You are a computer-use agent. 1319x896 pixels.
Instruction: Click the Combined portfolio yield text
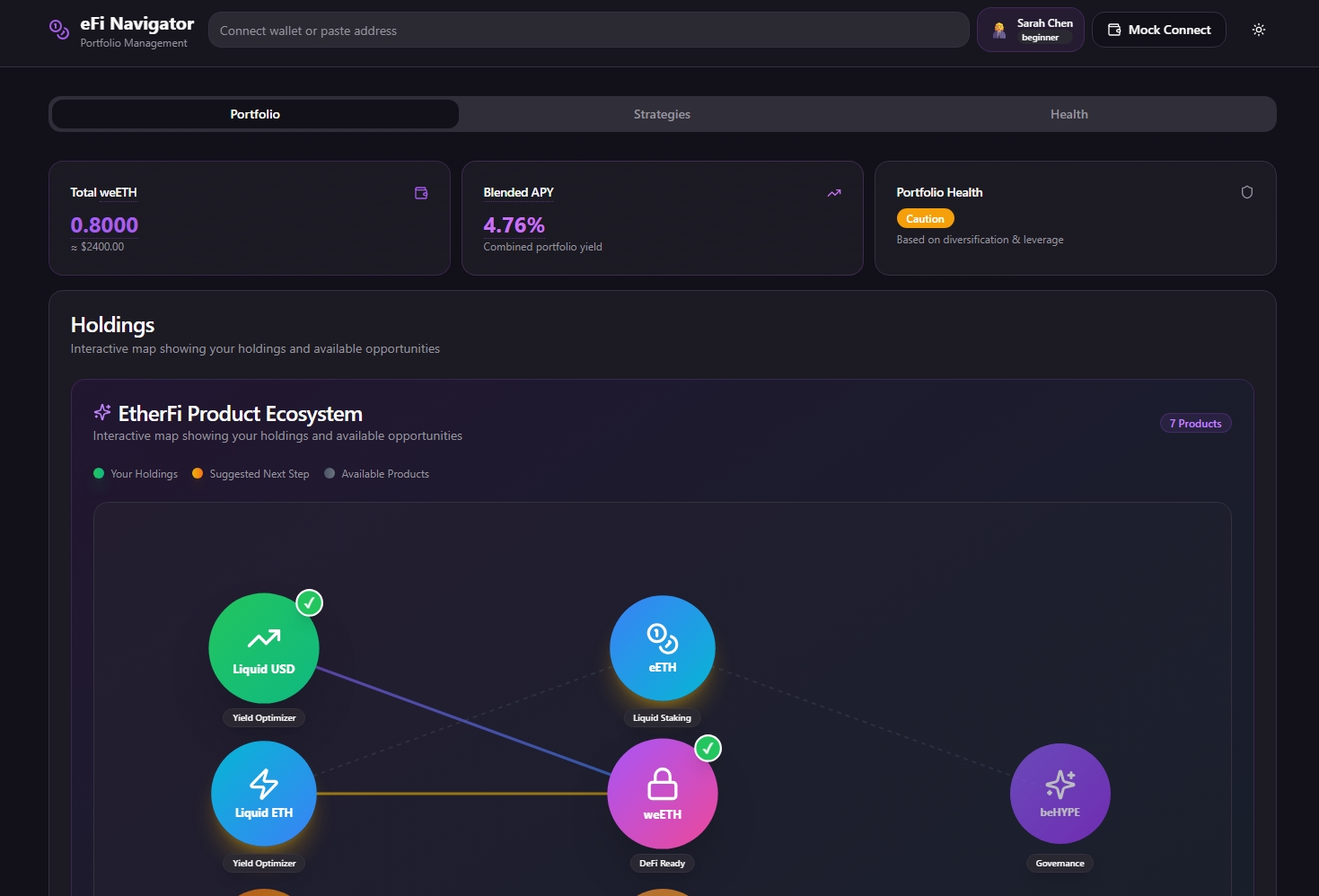542,247
